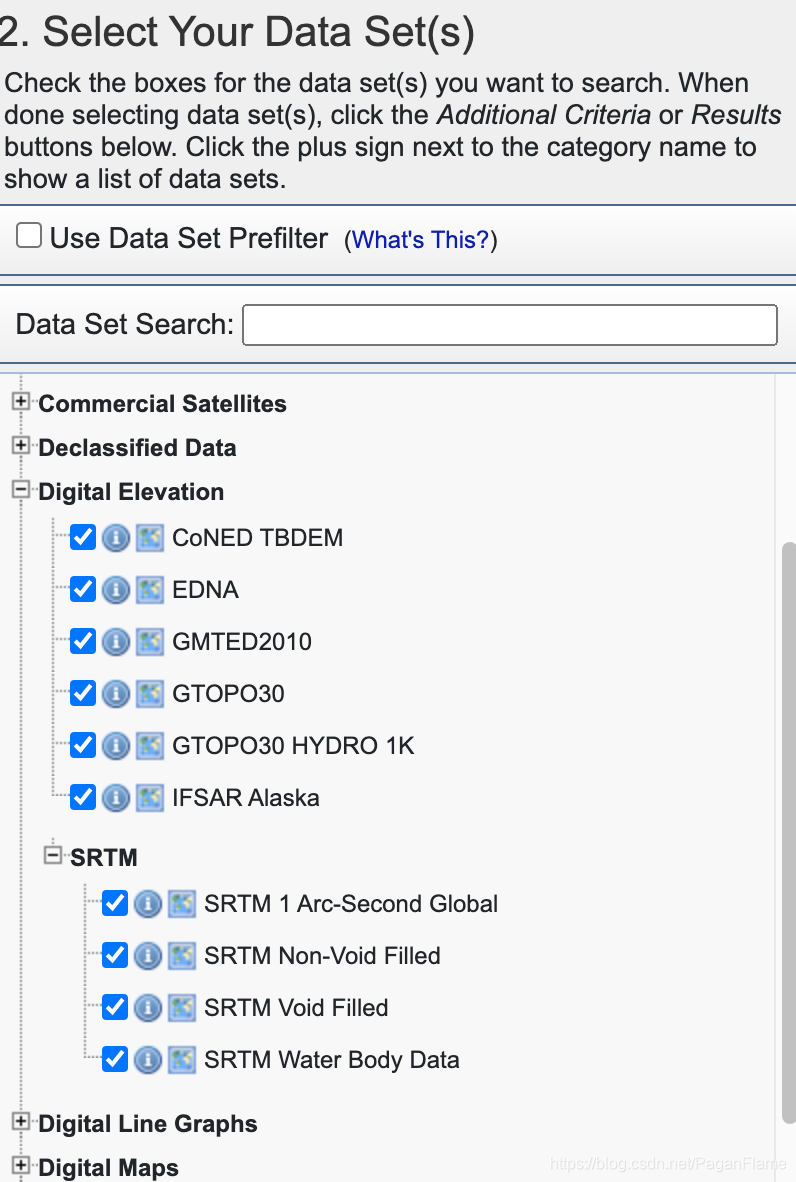Enable the Use Data Set Prefilter checkbox
Screen dimensions: 796x1182
(29, 237)
